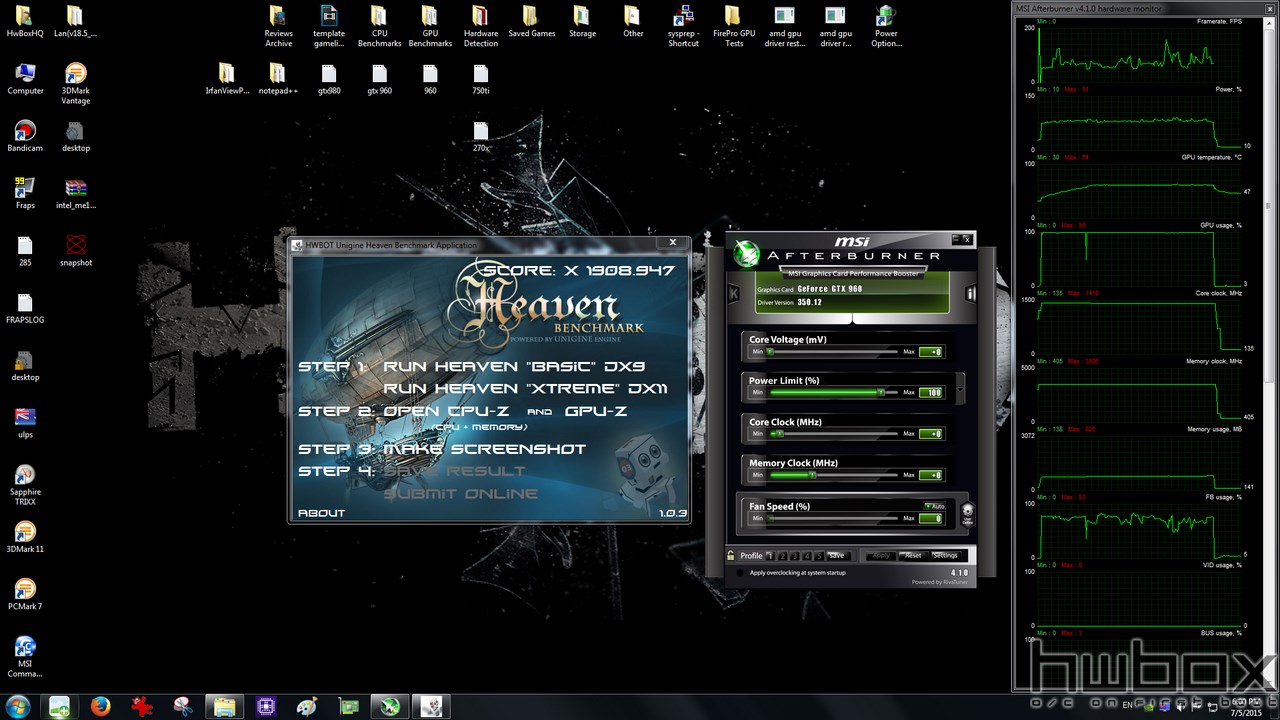Click Save next to the Afterburner profile slots

[837, 556]
